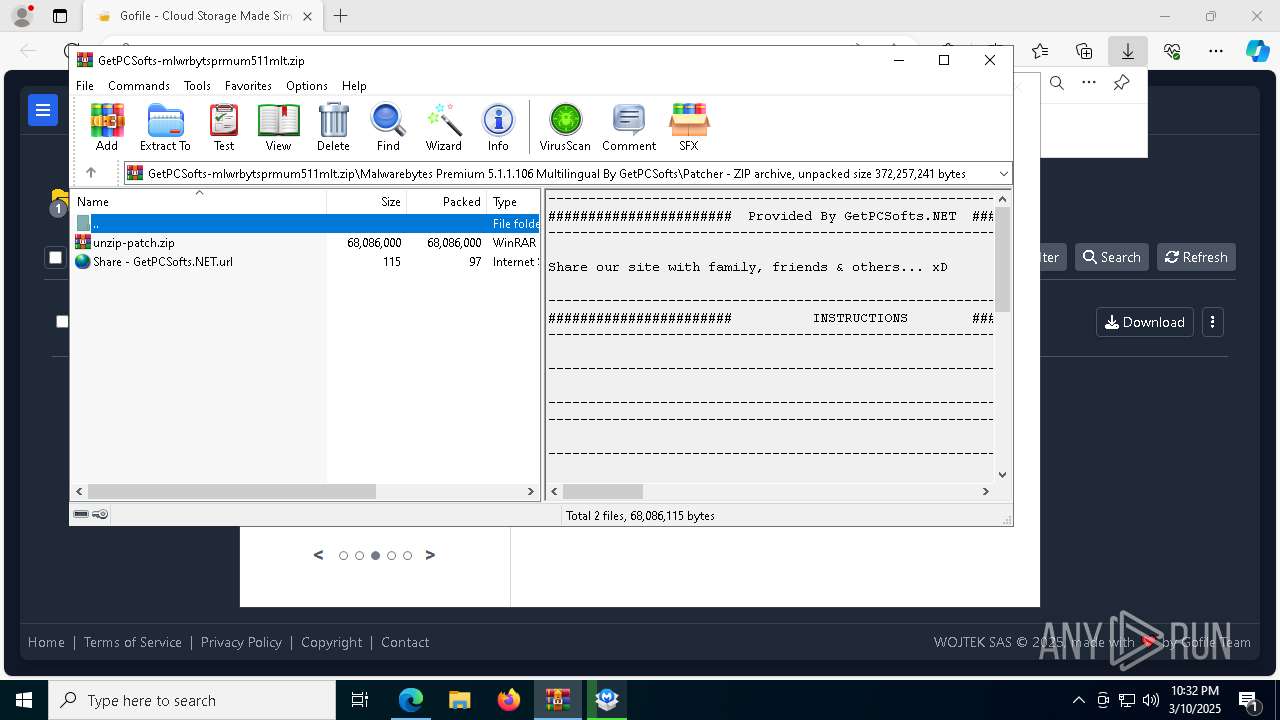Open the View toolbar icon
Image resolution: width=1280 pixels, height=720 pixels.
tap(278, 127)
